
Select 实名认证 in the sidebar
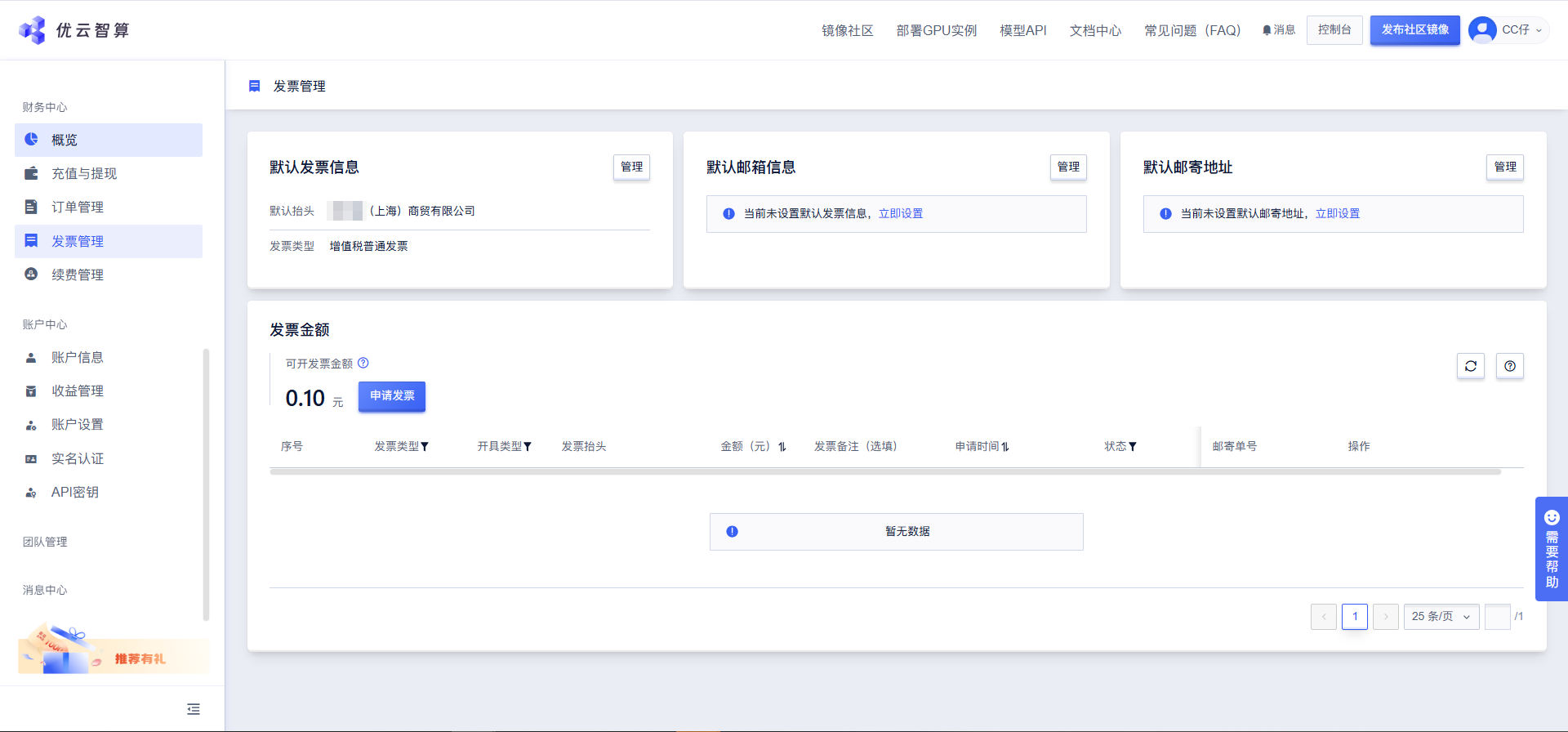[x=109, y=459]
